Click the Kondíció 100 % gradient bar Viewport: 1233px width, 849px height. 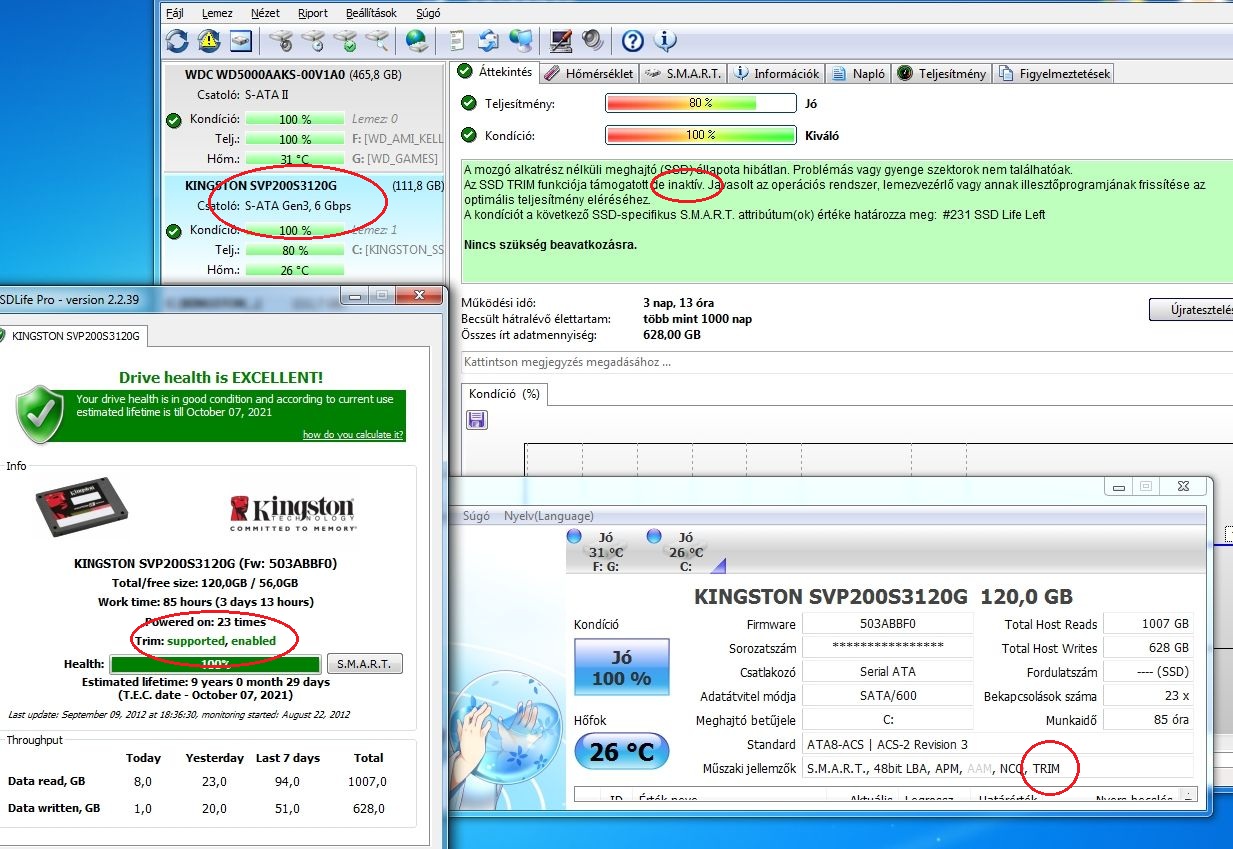700,135
